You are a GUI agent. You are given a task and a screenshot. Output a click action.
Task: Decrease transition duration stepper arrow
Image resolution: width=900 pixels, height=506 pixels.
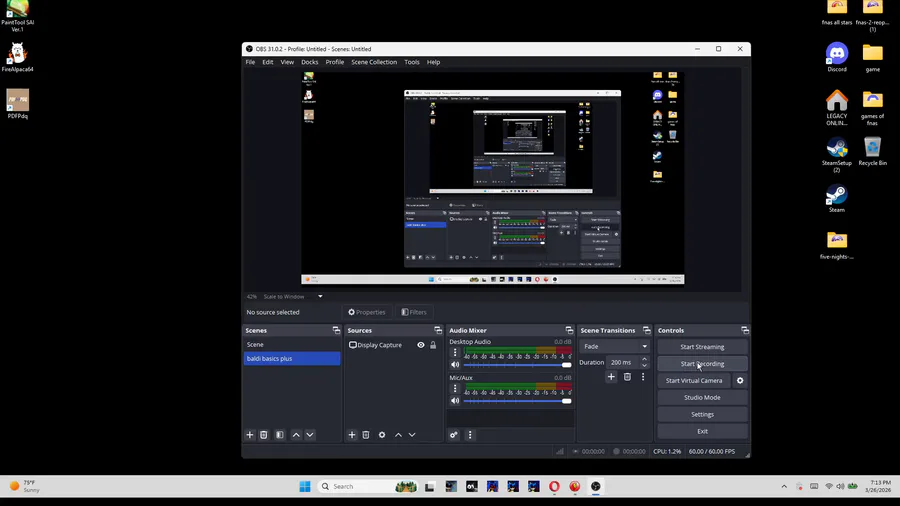click(x=644, y=365)
